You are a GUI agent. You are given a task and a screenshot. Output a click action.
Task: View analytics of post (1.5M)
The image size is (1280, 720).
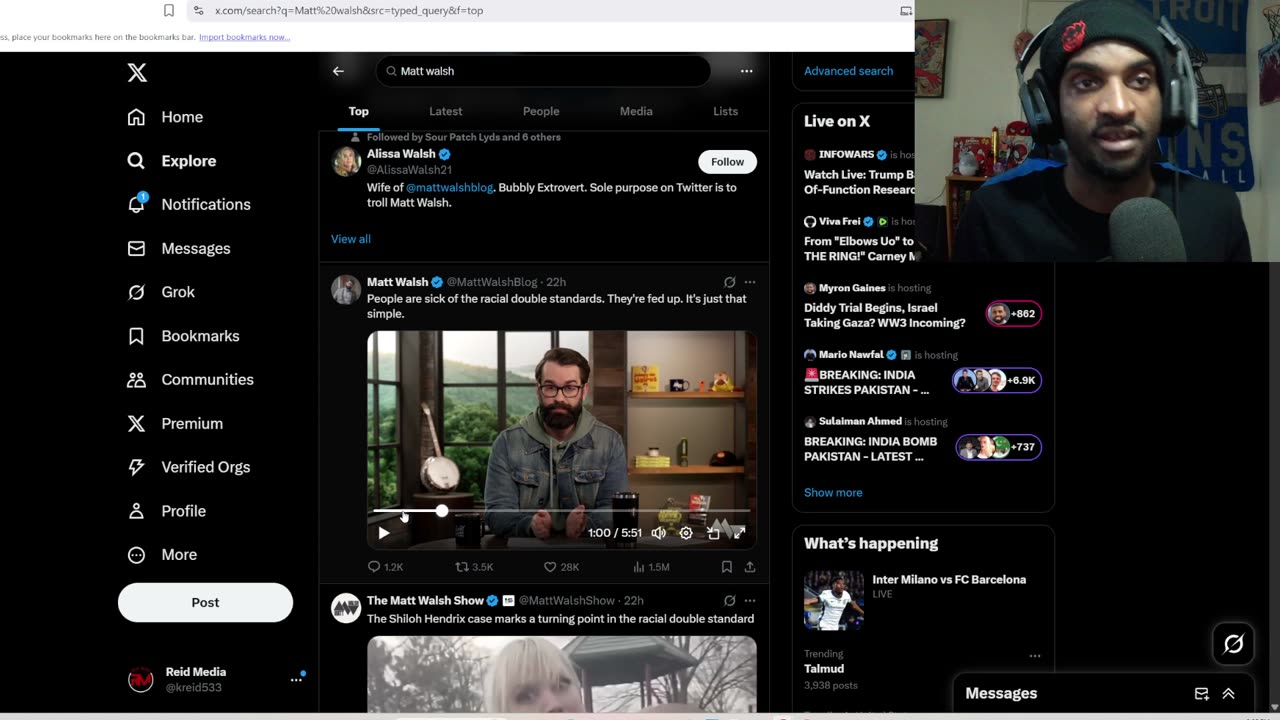click(651, 567)
